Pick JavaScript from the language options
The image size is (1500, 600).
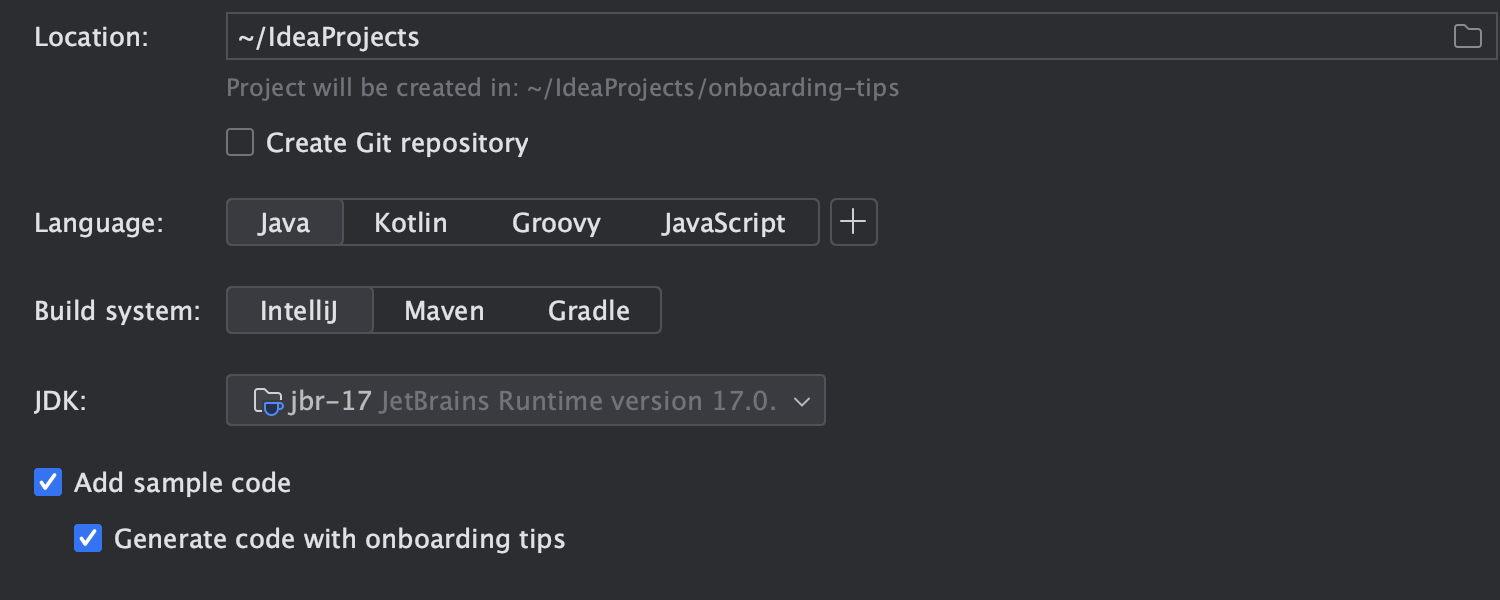[723, 222]
